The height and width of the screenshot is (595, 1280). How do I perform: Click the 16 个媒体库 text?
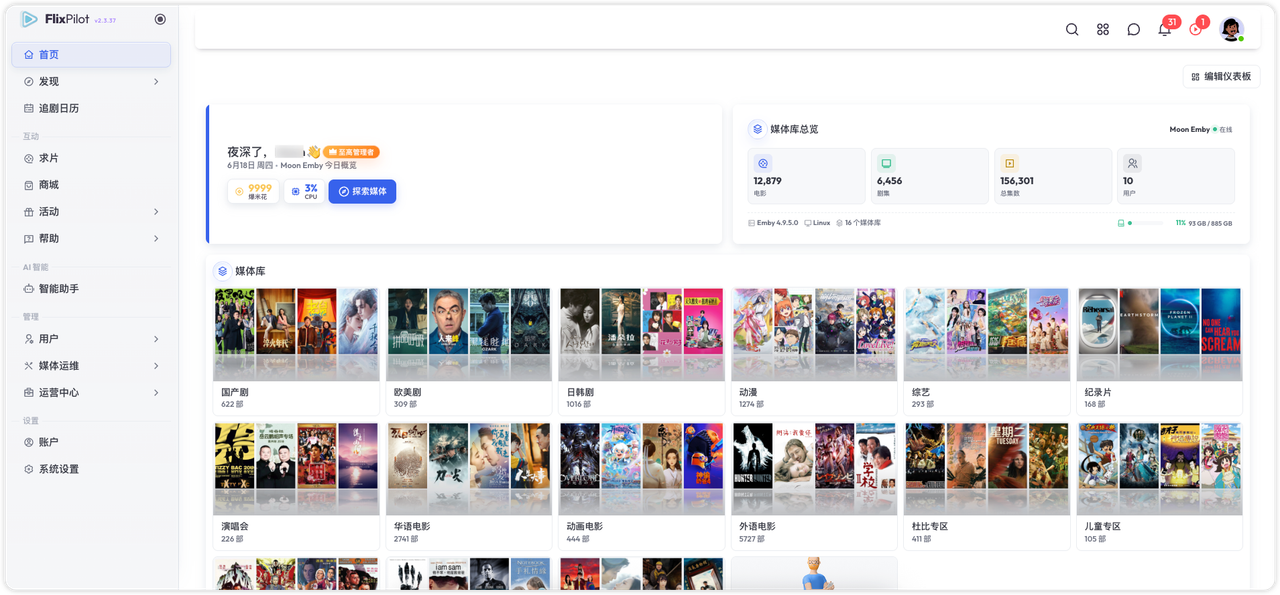point(863,223)
